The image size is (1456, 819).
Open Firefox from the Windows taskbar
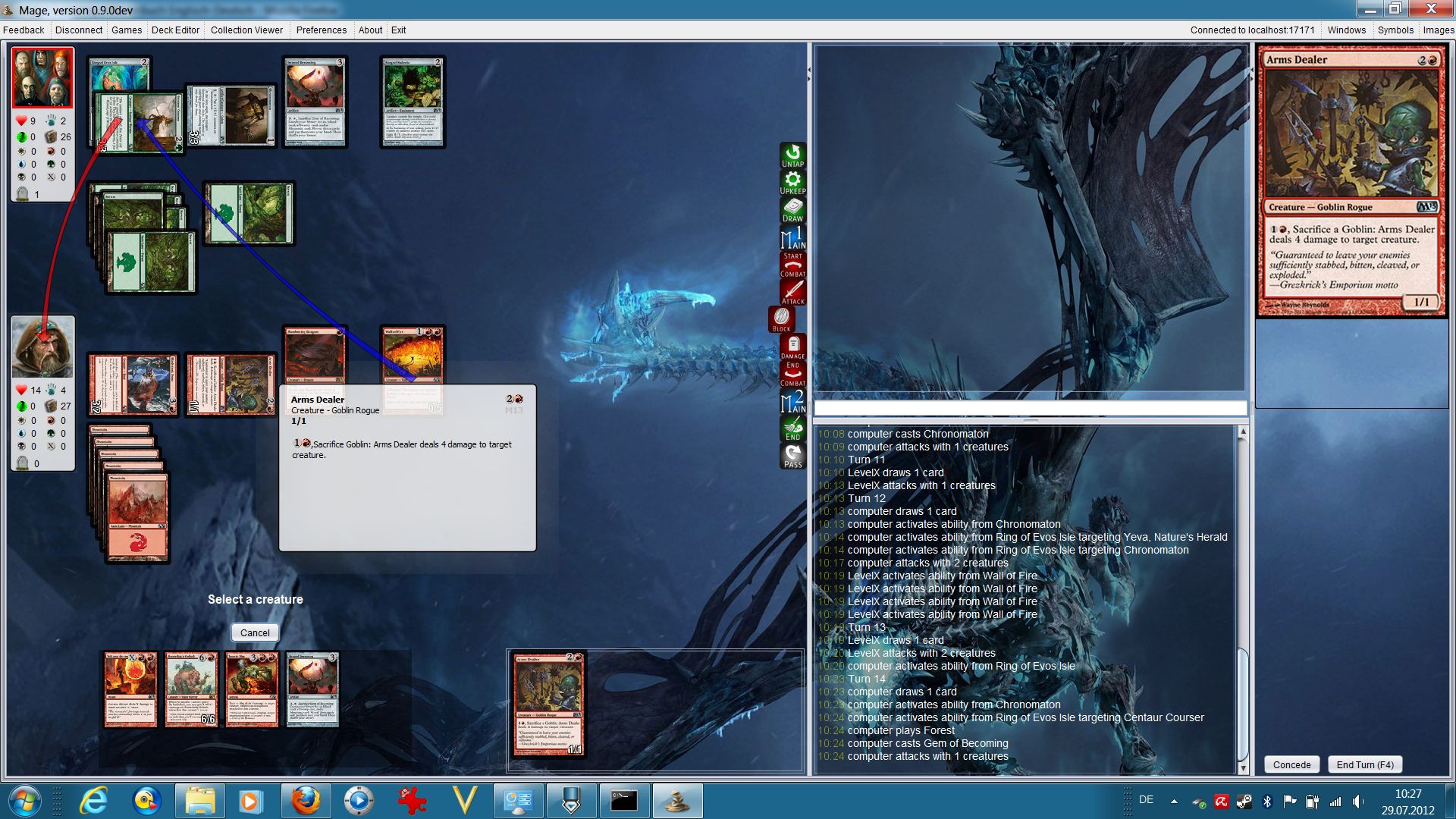[x=306, y=801]
